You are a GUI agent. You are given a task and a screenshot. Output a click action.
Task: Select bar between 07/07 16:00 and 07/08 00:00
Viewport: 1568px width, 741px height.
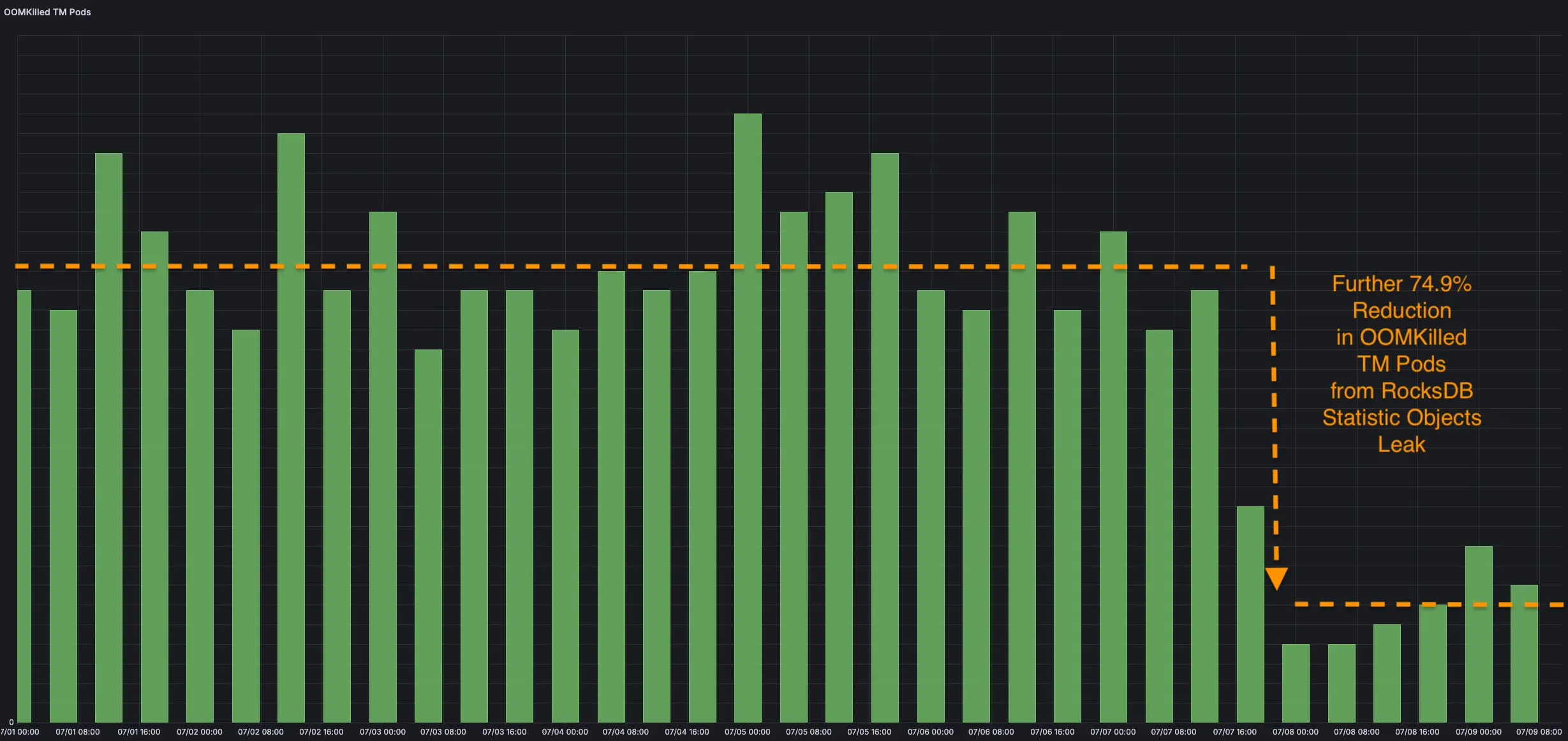click(1250, 614)
